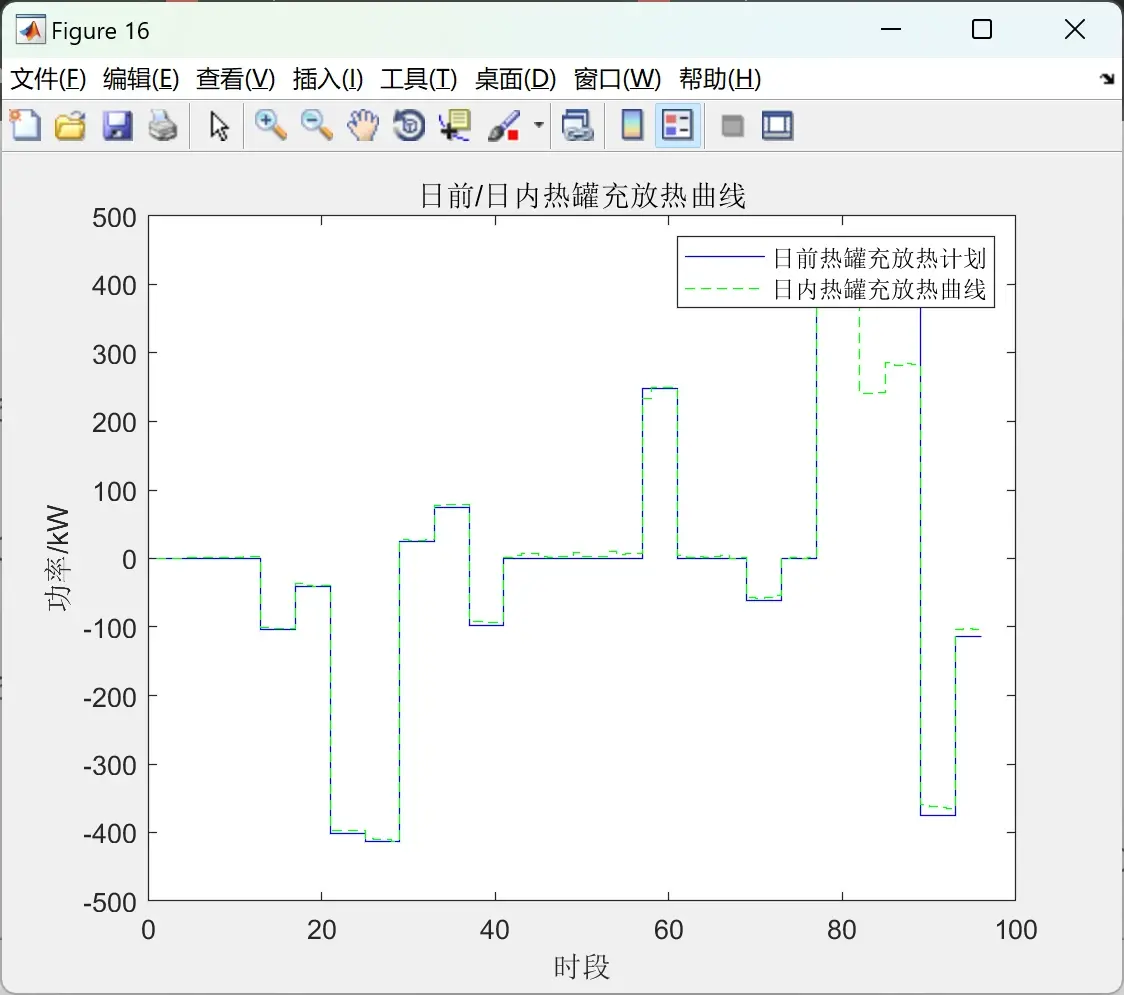Open a file with the folder icon
1124x995 pixels.
coord(70,125)
